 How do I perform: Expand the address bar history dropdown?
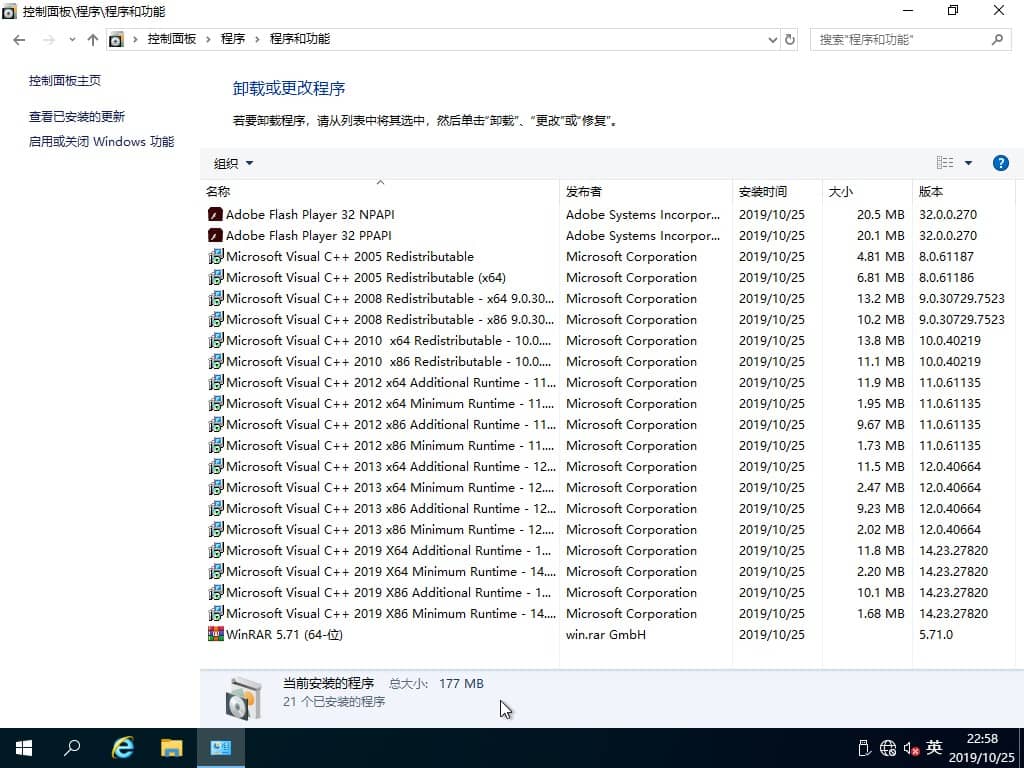(773, 40)
